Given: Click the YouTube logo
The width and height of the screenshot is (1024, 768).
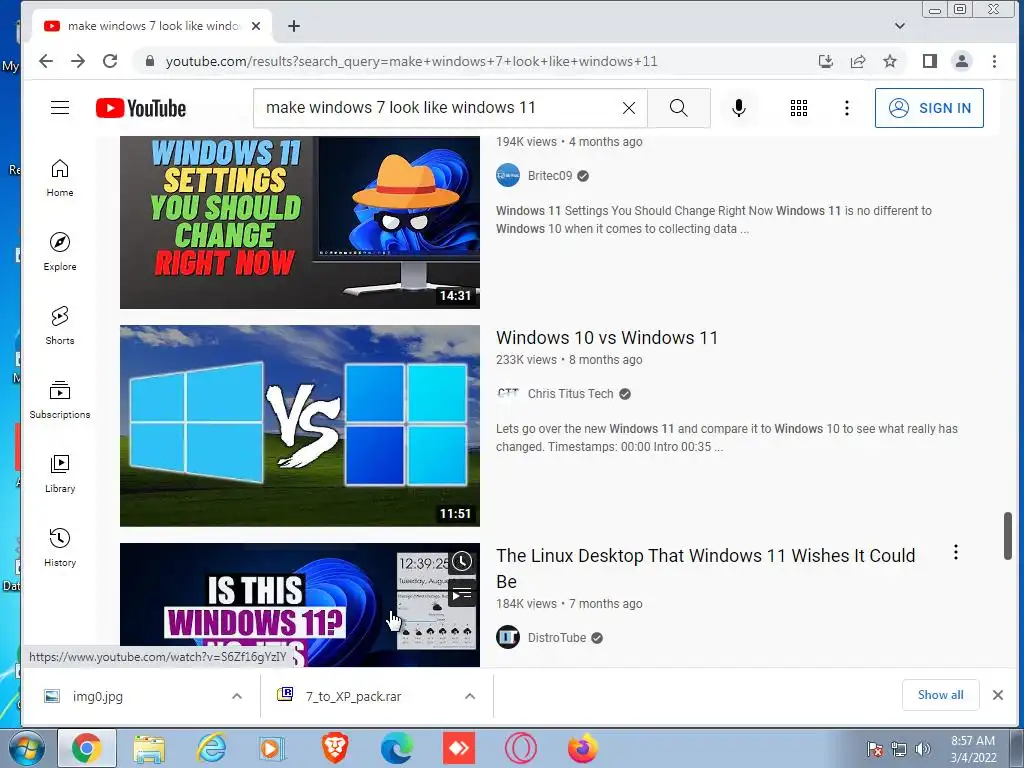Looking at the screenshot, I should pos(141,108).
